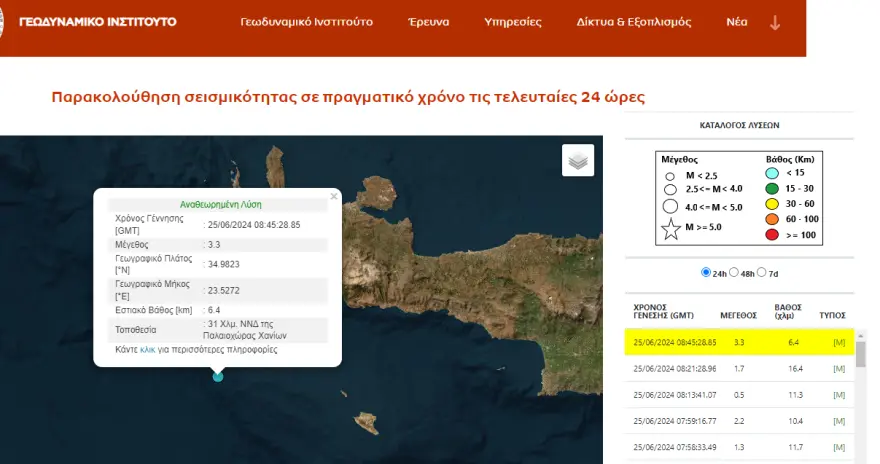Image resolution: width=880 pixels, height=464 pixels.
Task: Click the cyan earthquake marker on map
Action: 218,376
